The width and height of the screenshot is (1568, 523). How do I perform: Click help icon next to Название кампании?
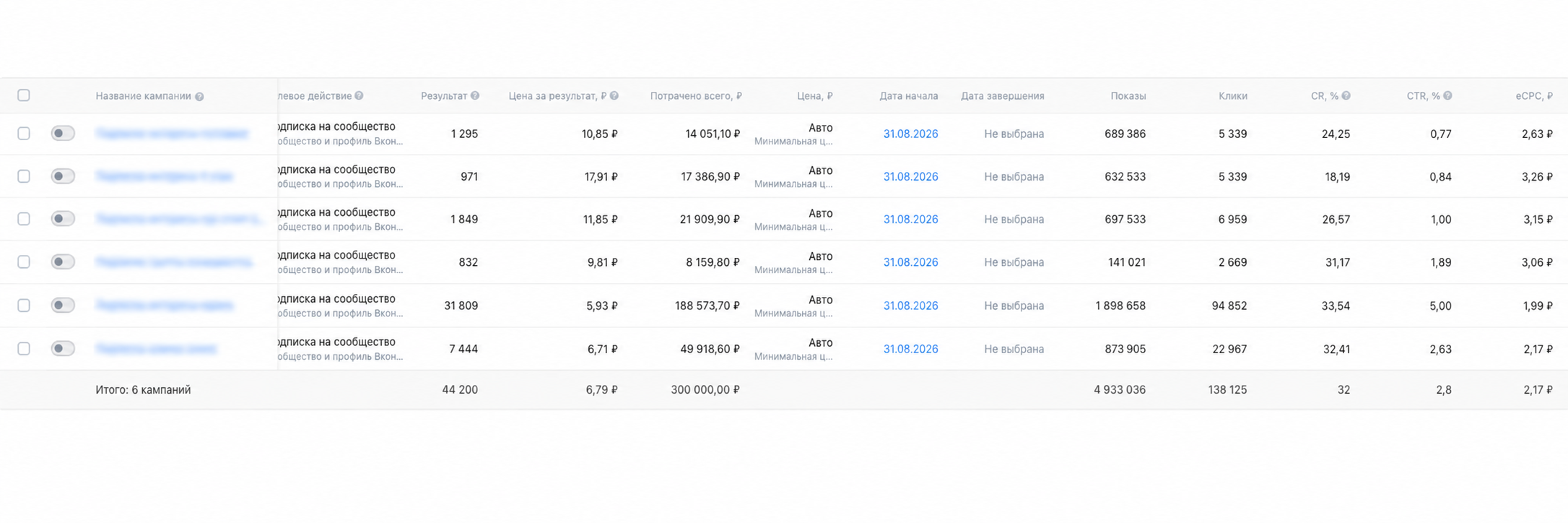pos(199,97)
